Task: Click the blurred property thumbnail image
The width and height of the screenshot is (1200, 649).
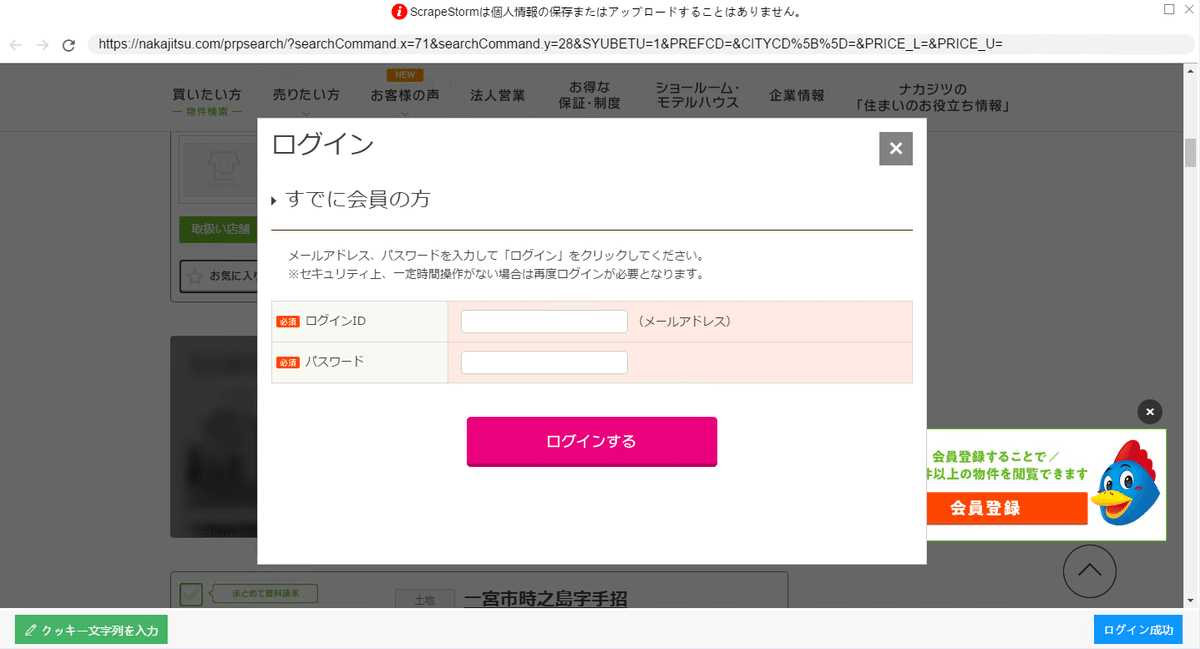Action: coord(214,436)
